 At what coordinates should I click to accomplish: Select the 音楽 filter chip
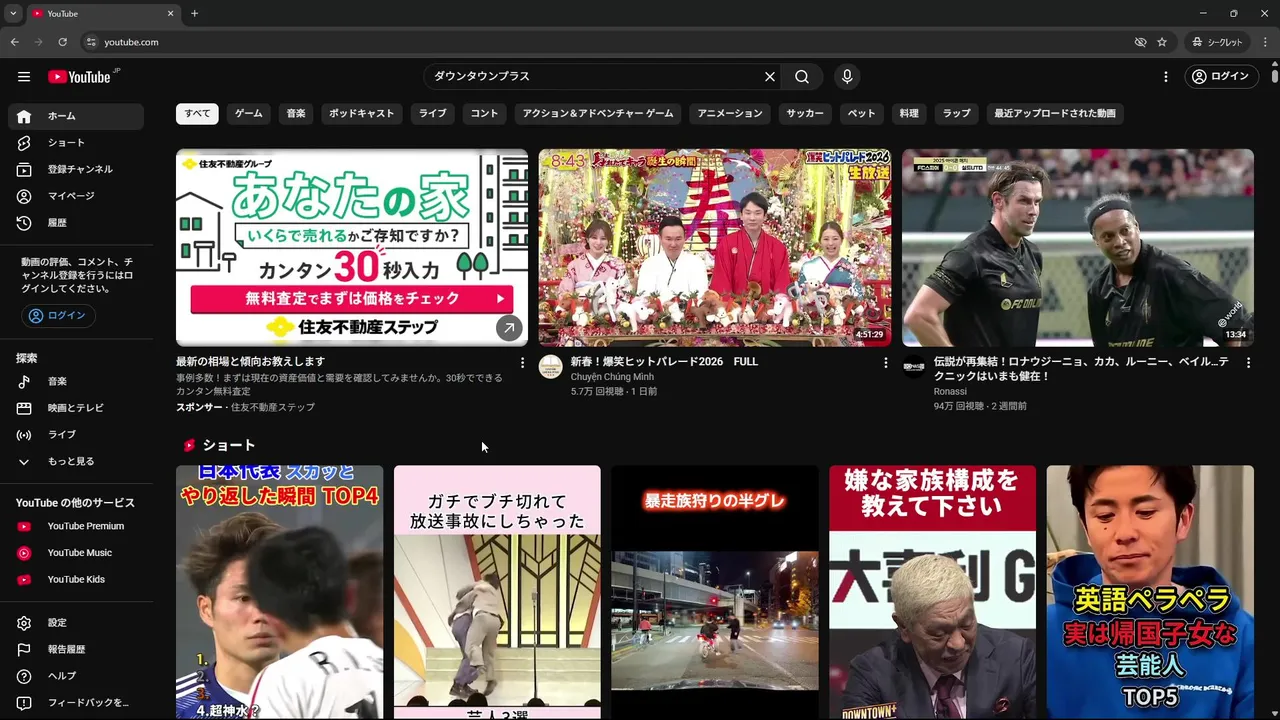pos(296,113)
